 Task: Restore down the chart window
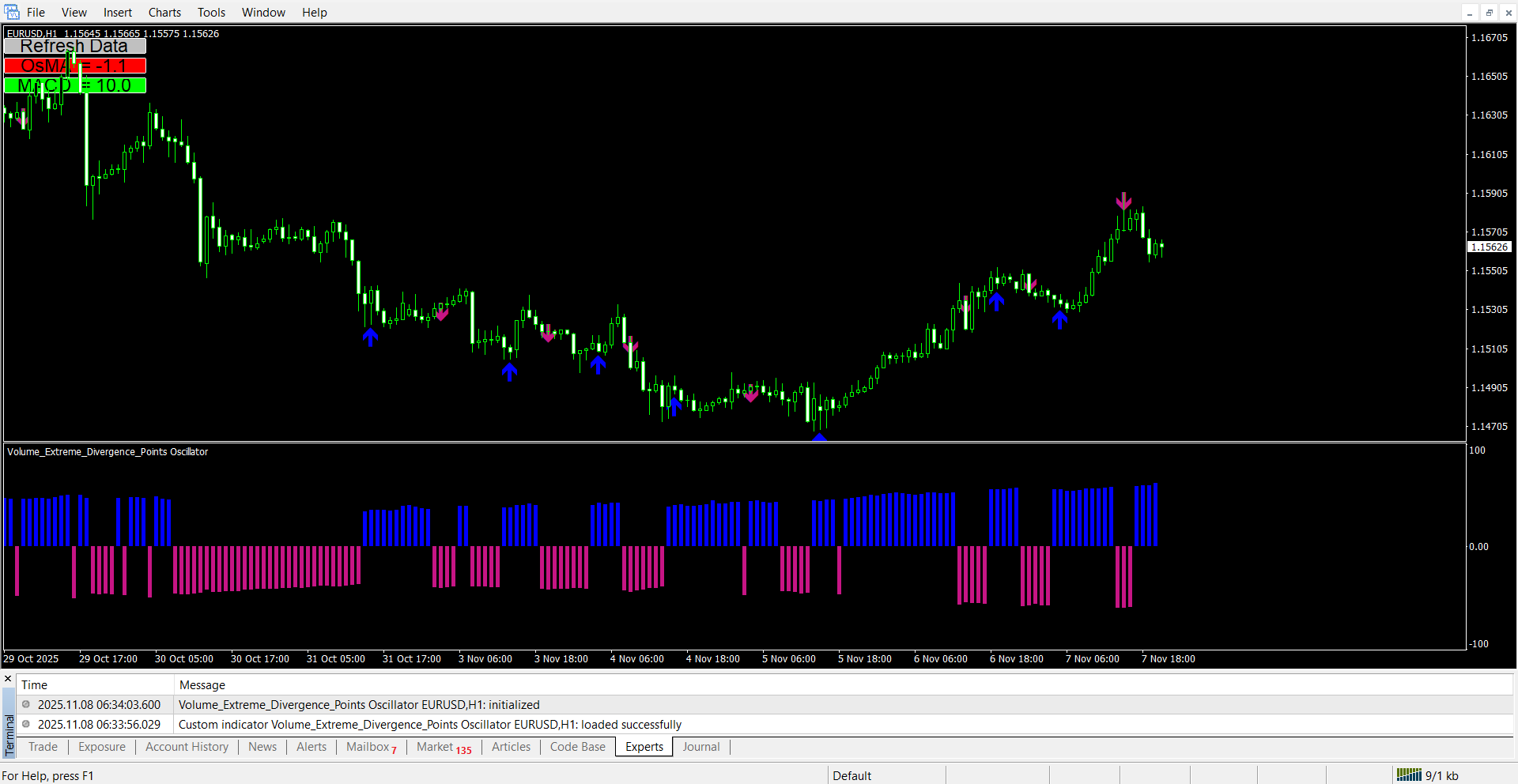coord(1489,13)
